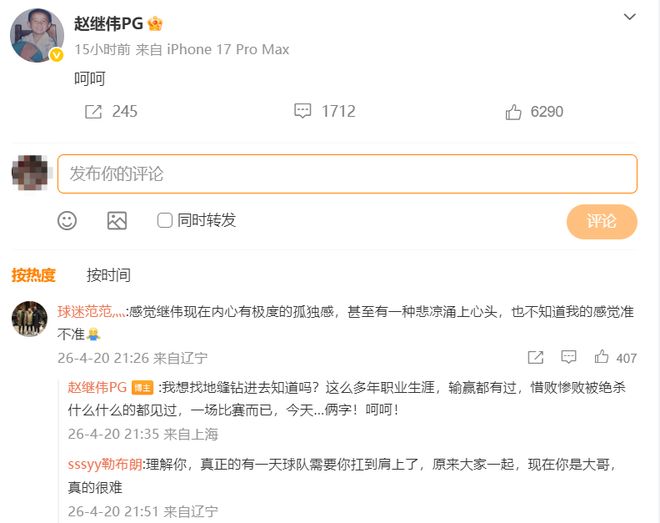Repost the first comment by 球迷范范
The width and height of the screenshot is (660, 523).
tap(535, 357)
